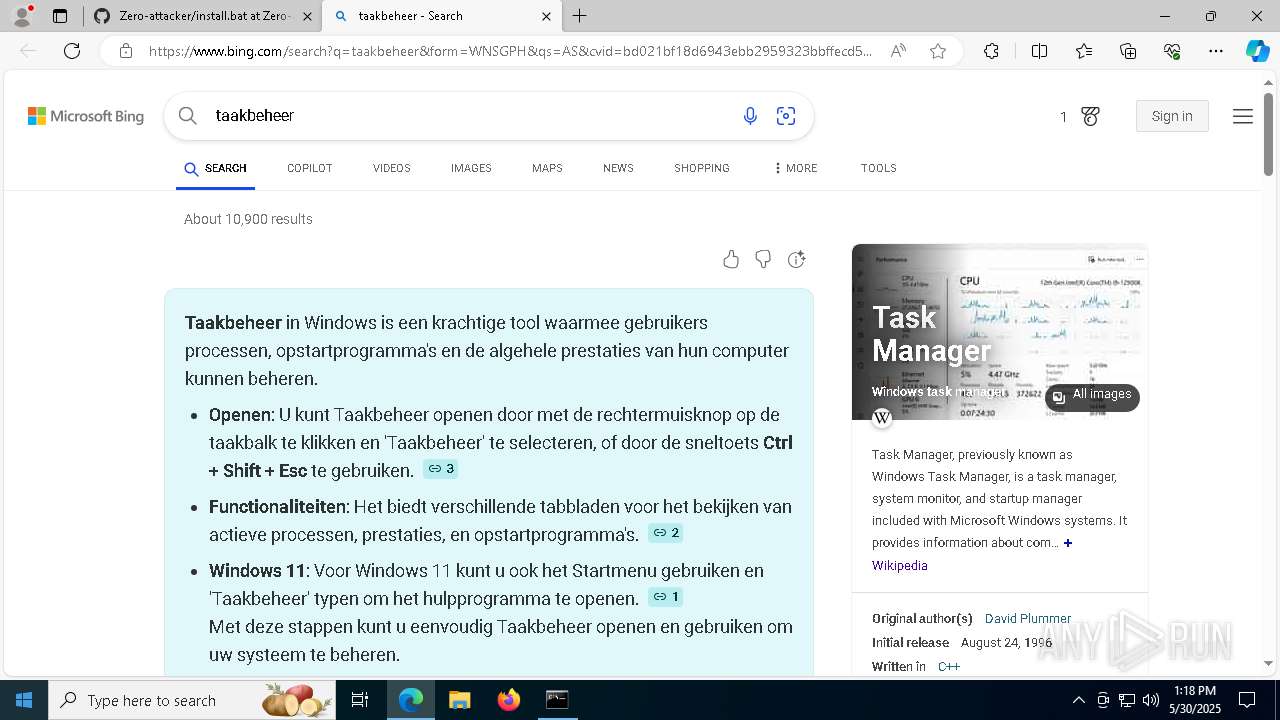Launch Firefox from taskbar
Image resolution: width=1280 pixels, height=720 pixels.
(x=509, y=700)
